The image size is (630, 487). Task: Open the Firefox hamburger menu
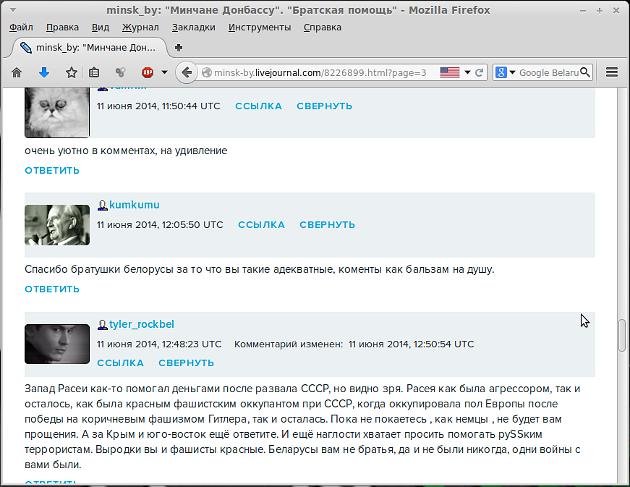(612, 72)
